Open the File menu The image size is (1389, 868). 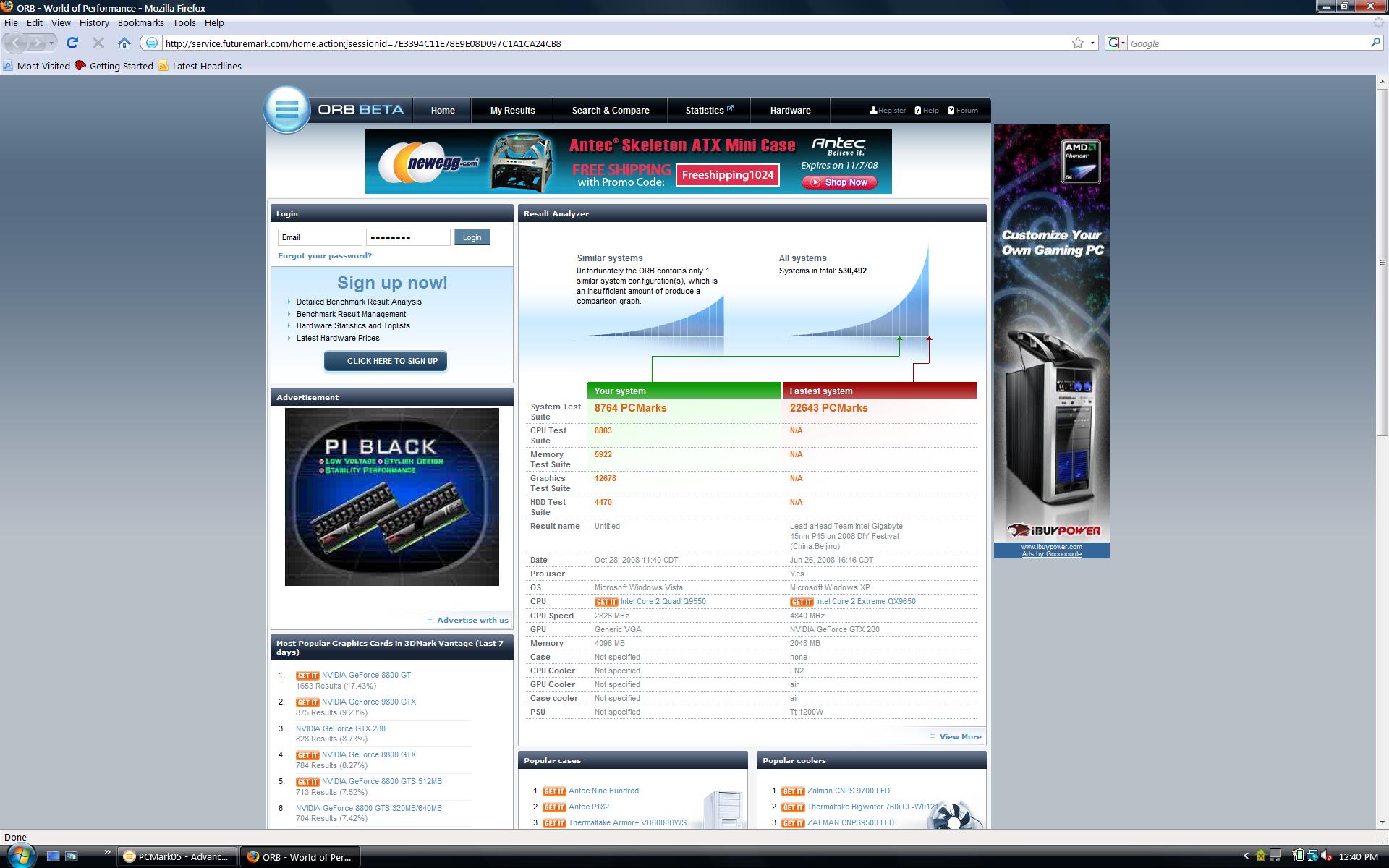coord(11,22)
